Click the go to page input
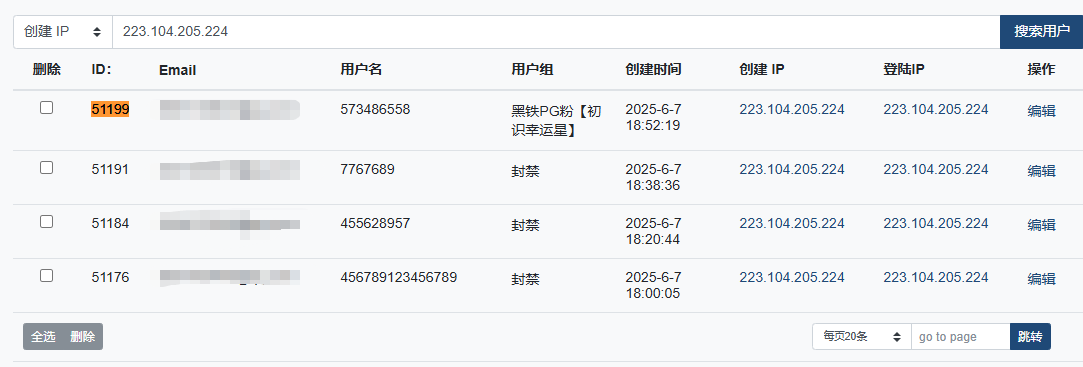 pos(961,337)
